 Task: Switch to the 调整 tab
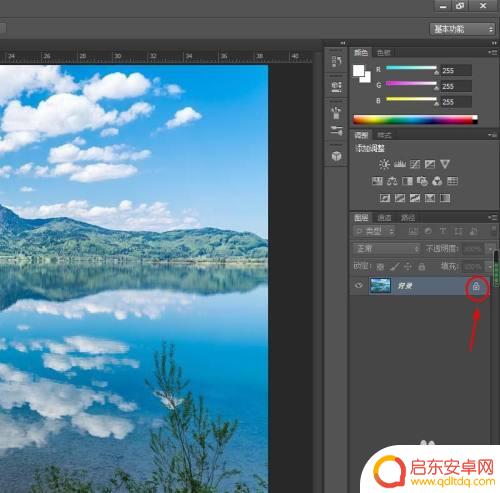click(x=361, y=135)
